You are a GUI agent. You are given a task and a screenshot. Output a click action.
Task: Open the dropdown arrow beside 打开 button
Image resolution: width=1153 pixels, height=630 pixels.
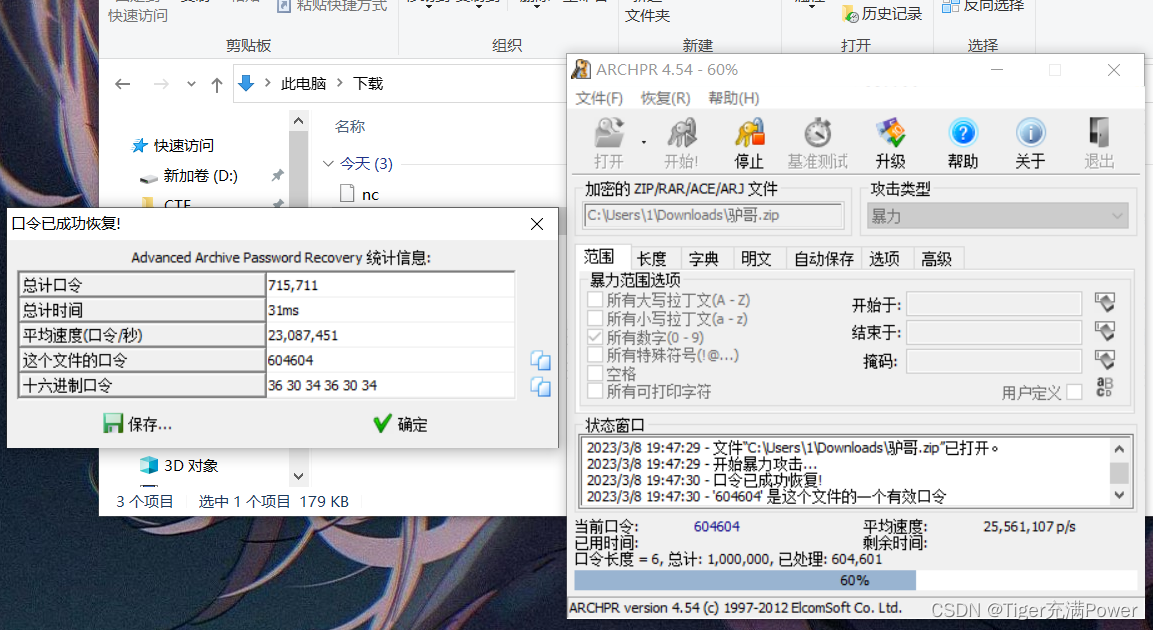644,142
